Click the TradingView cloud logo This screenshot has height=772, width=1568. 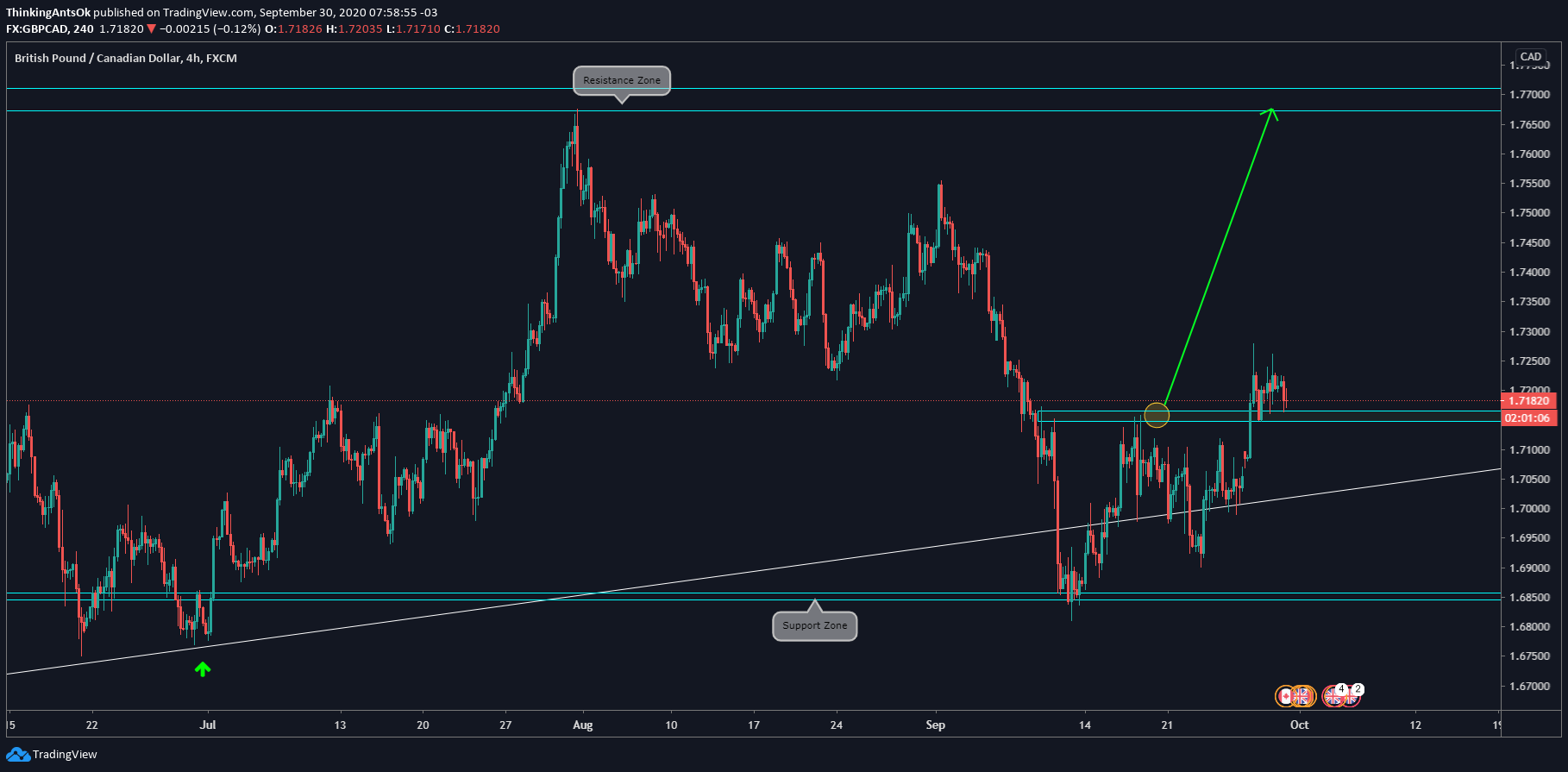18,755
